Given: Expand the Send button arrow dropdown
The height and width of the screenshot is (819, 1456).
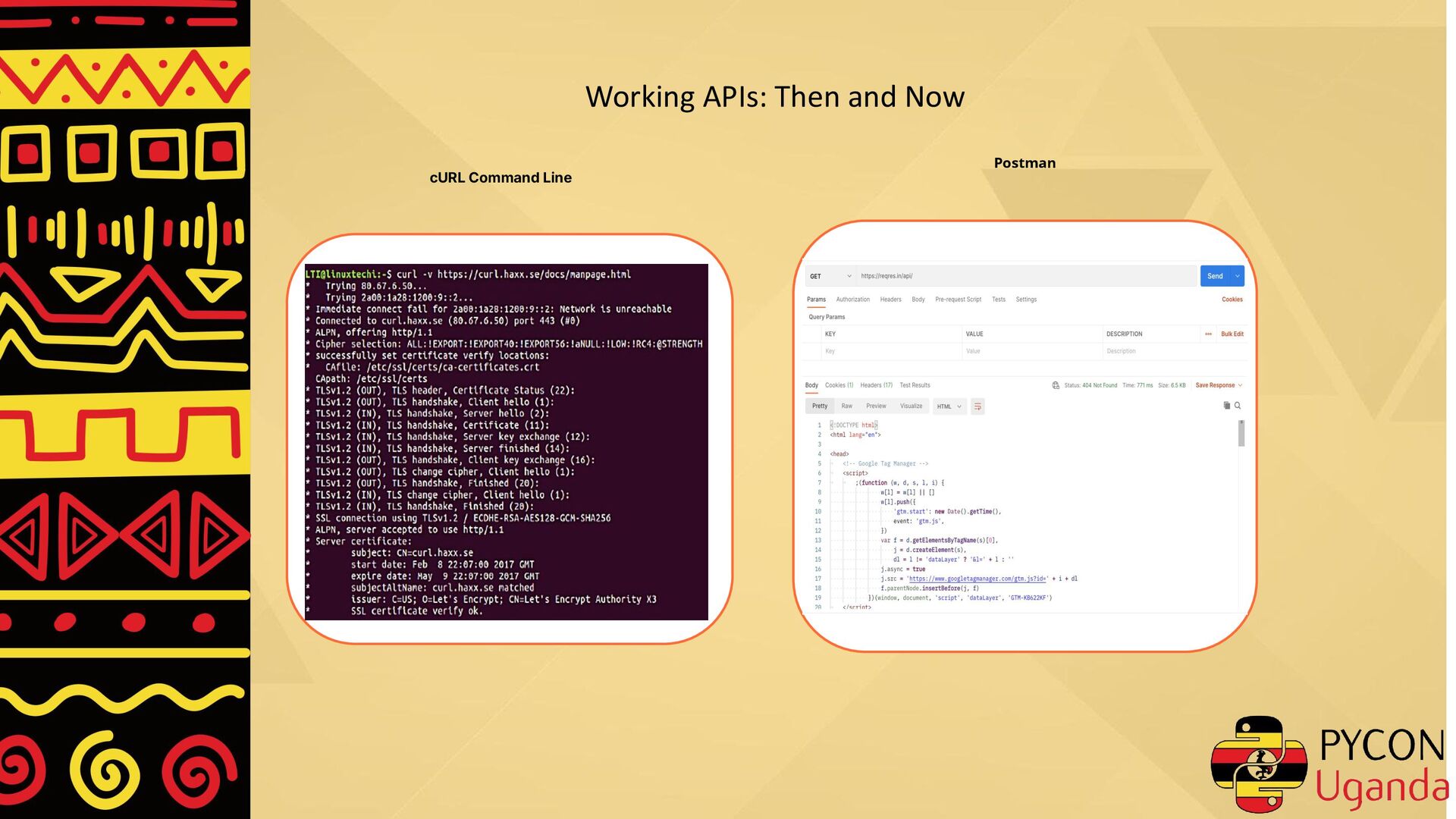Looking at the screenshot, I should pos(1238,276).
